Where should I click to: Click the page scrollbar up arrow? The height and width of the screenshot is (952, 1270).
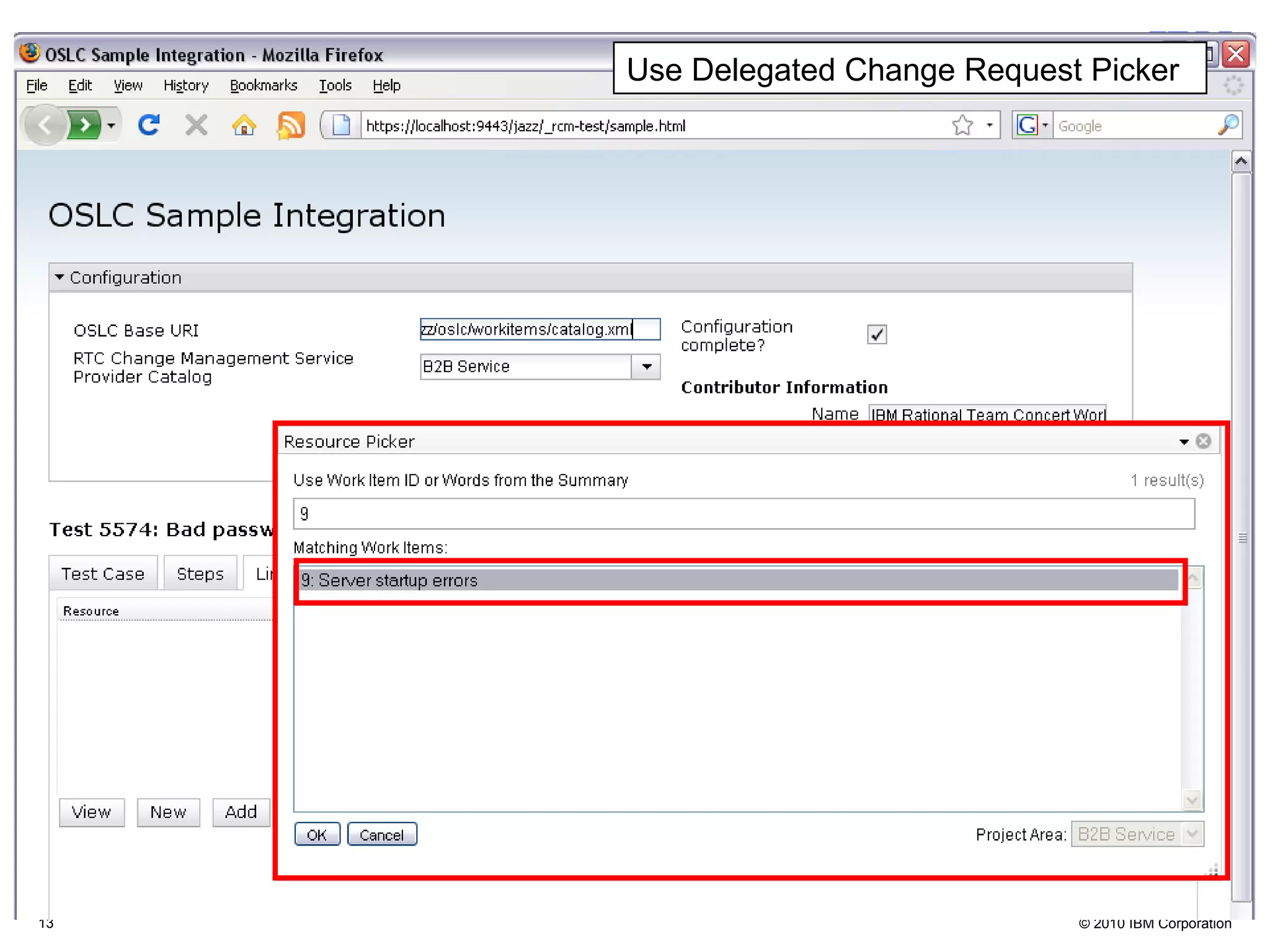[x=1241, y=162]
